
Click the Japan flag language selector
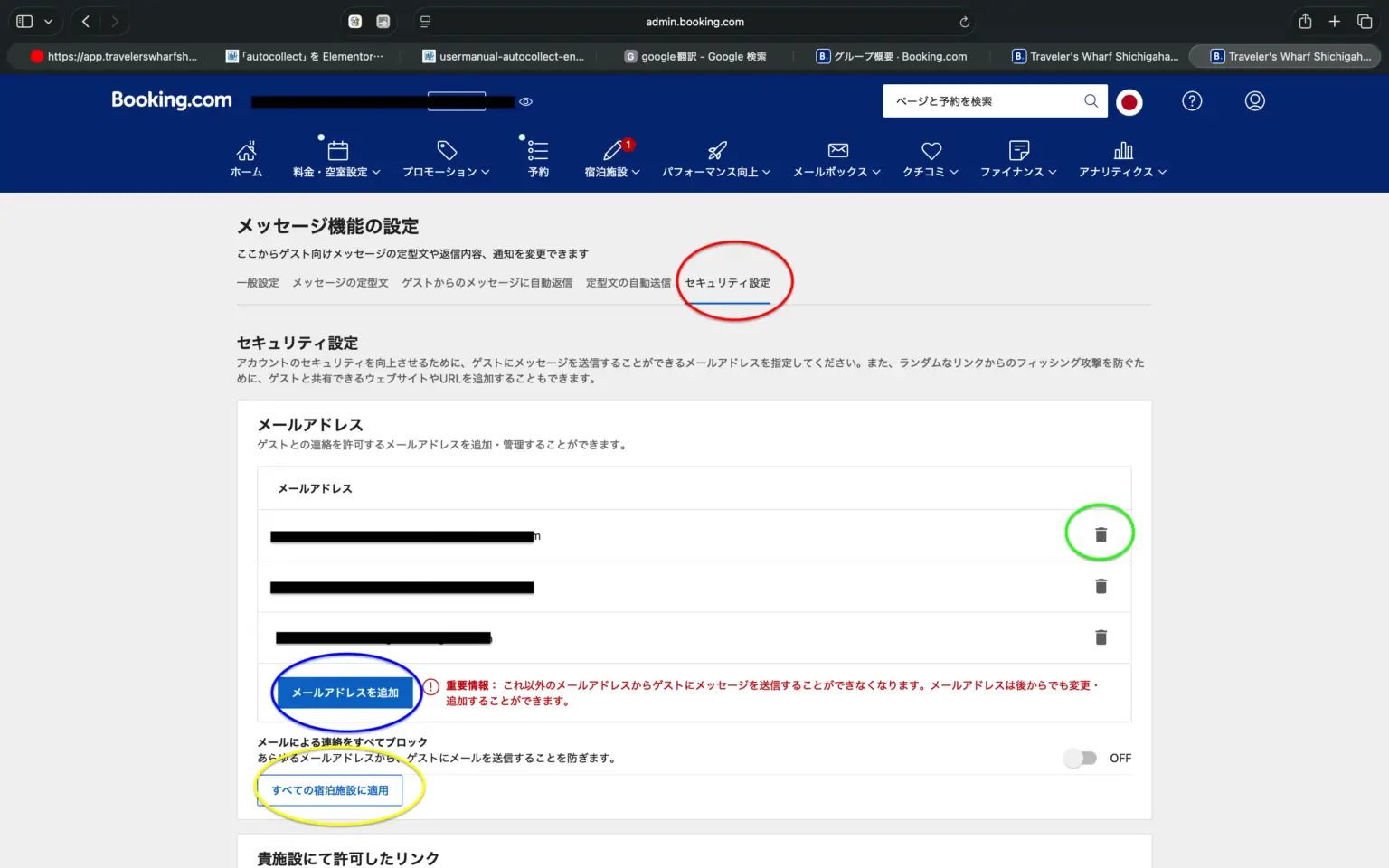[x=1129, y=102]
